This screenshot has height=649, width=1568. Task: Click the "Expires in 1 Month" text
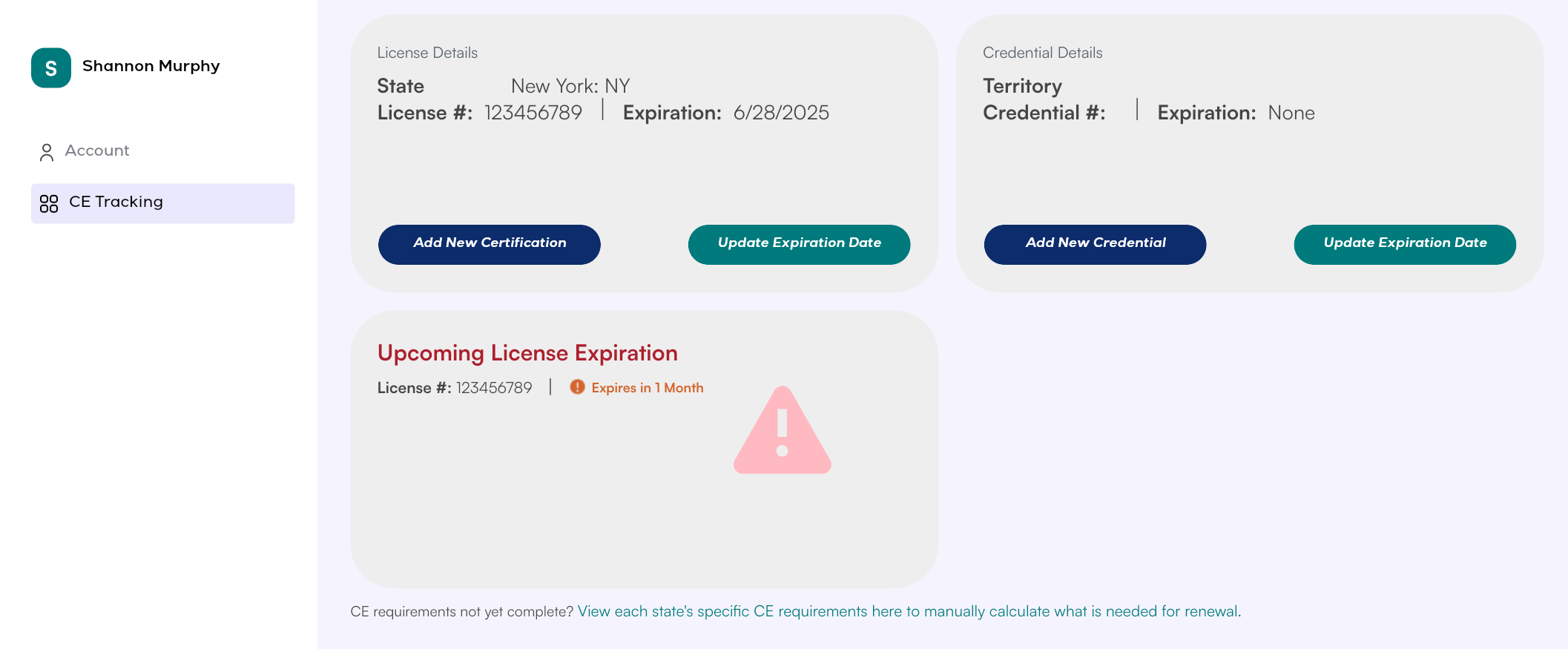(647, 388)
